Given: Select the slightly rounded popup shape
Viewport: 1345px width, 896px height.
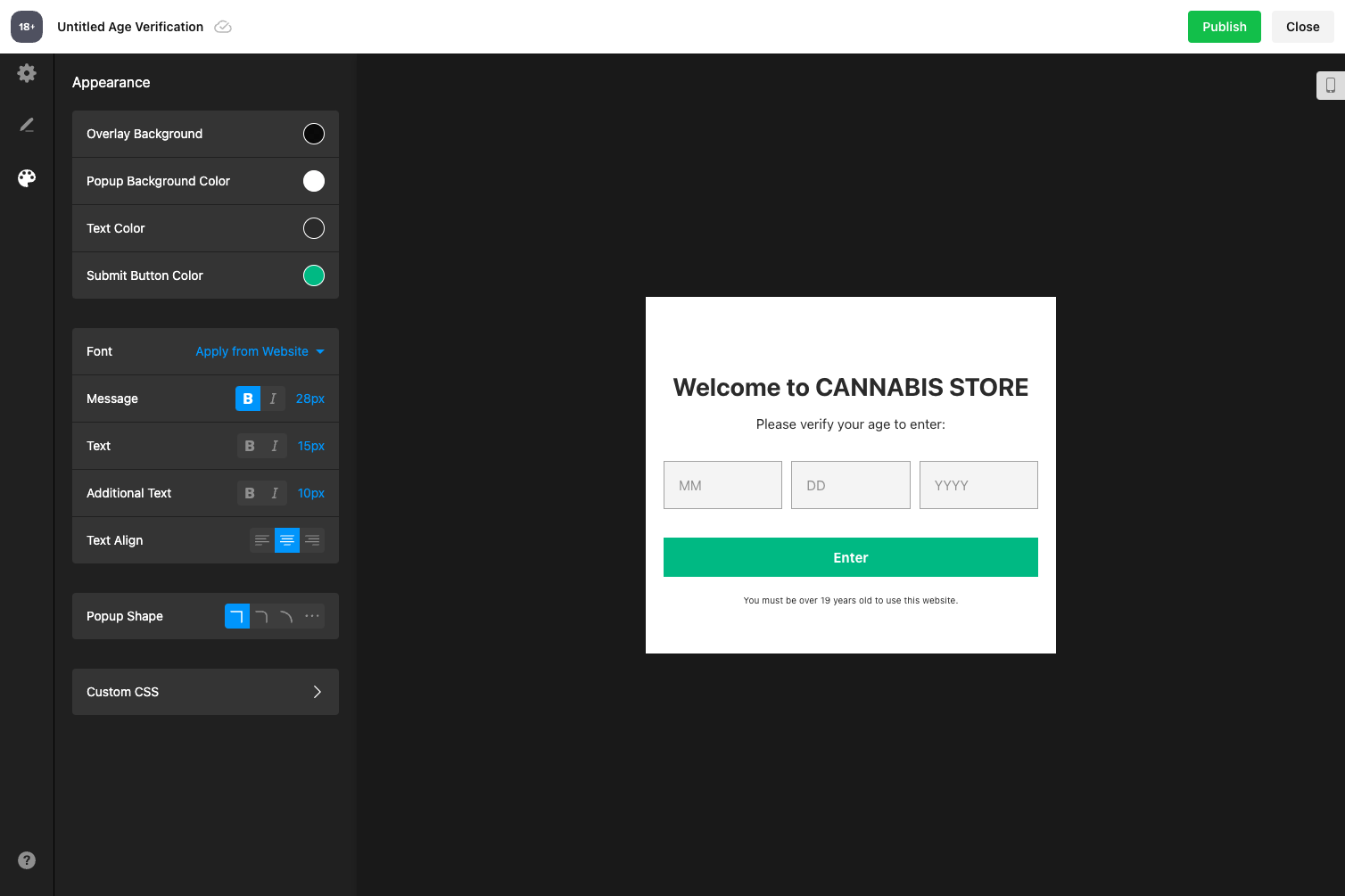Looking at the screenshot, I should pyautogui.click(x=262, y=616).
